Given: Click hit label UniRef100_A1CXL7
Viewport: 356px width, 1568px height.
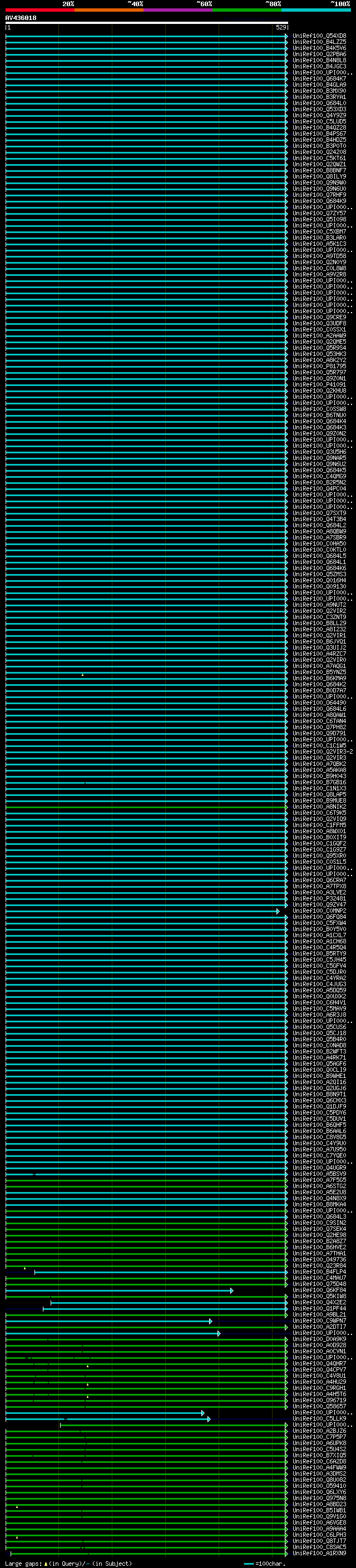Looking at the screenshot, I should [319, 936].
